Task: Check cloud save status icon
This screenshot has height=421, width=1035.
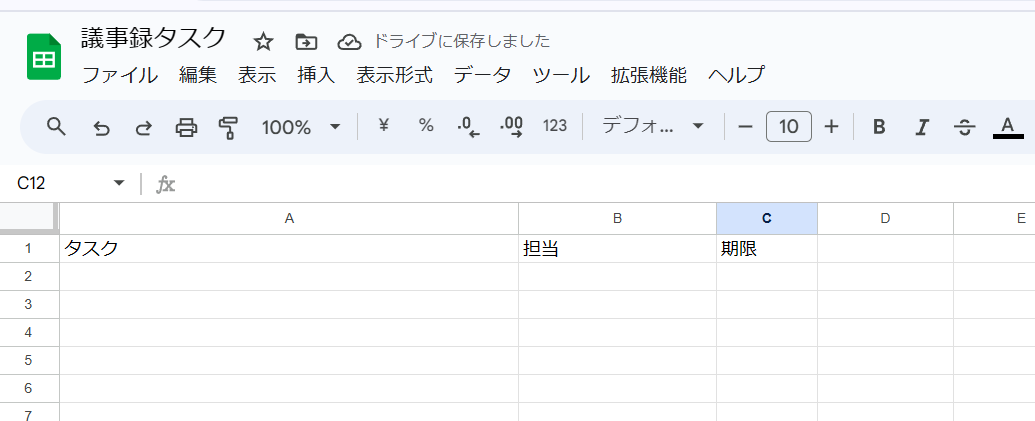Action: (x=349, y=42)
